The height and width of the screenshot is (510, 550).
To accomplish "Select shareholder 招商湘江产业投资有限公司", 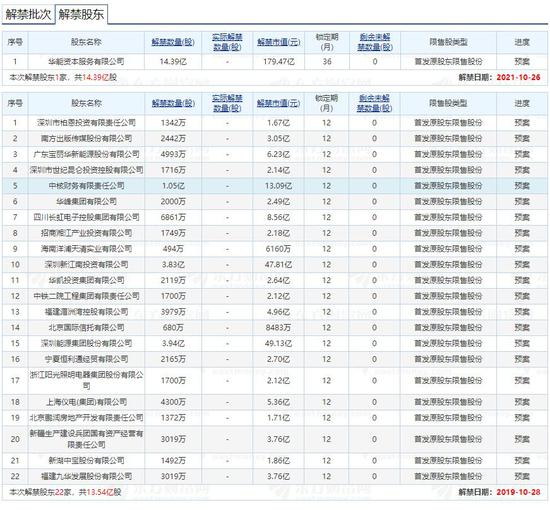I will [x=86, y=233].
